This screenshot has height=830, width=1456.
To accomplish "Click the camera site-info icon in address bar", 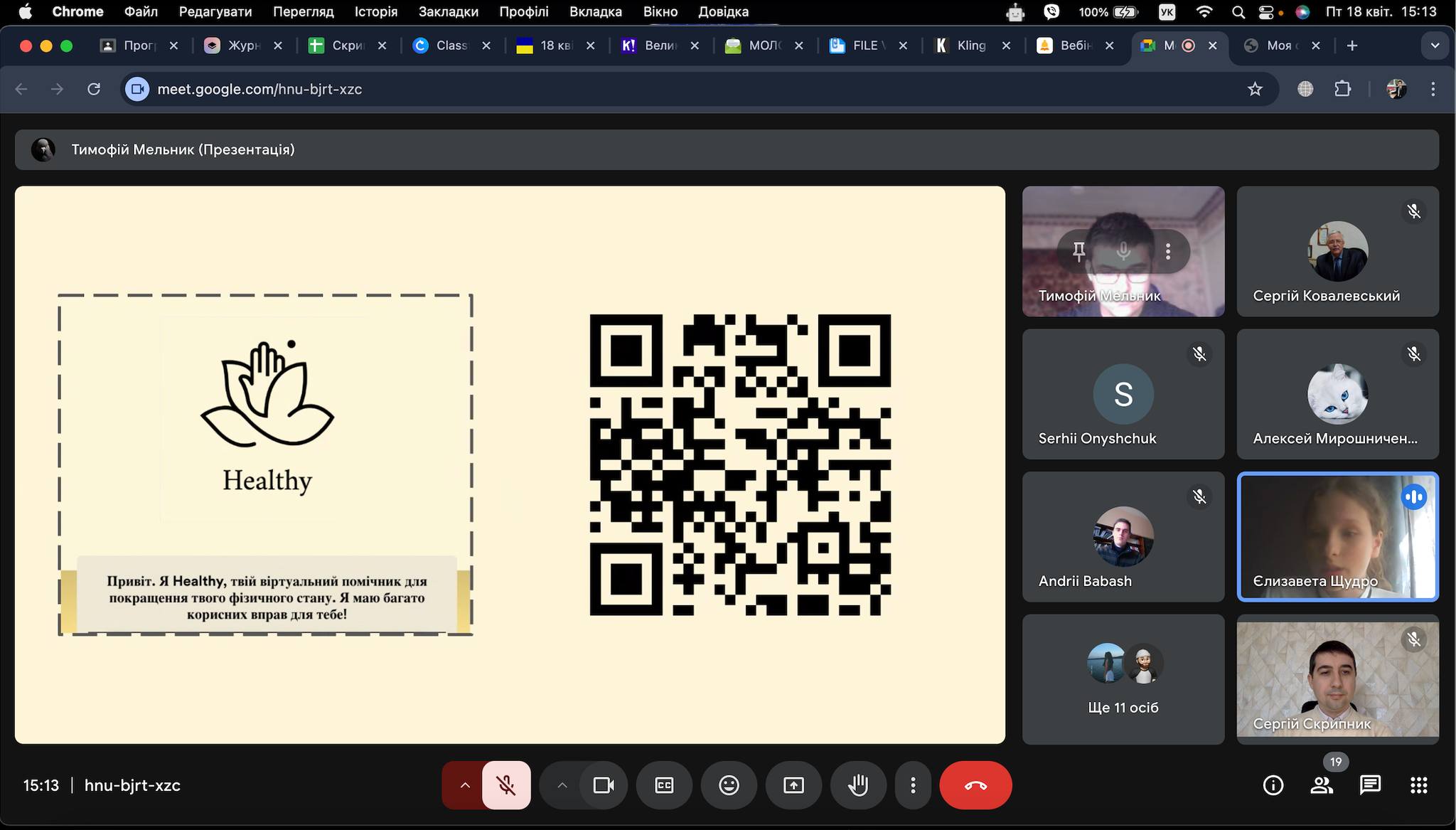I will 137,89.
